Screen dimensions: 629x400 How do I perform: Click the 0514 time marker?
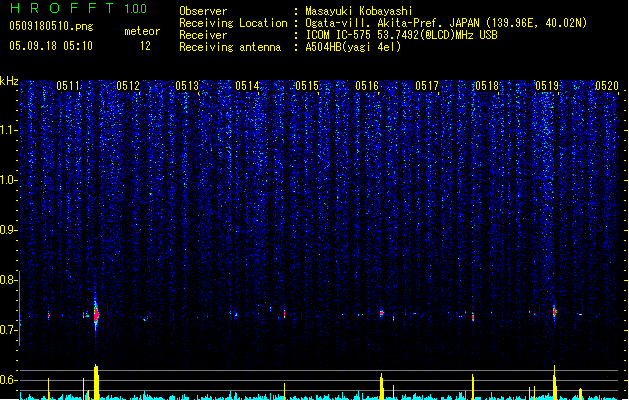click(x=247, y=86)
